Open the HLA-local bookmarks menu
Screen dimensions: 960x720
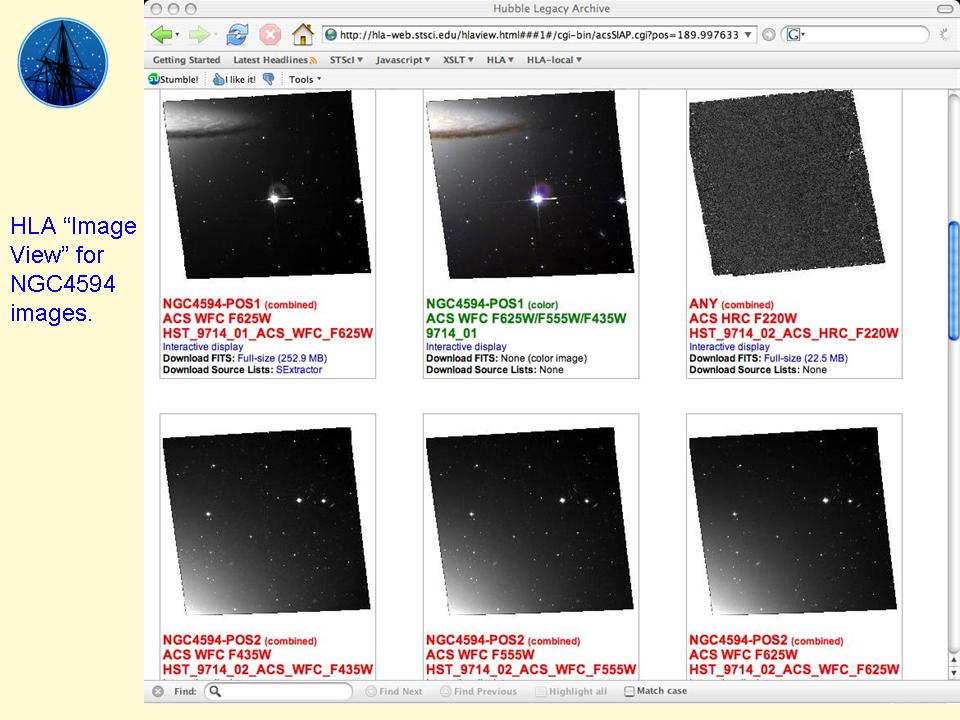click(554, 60)
